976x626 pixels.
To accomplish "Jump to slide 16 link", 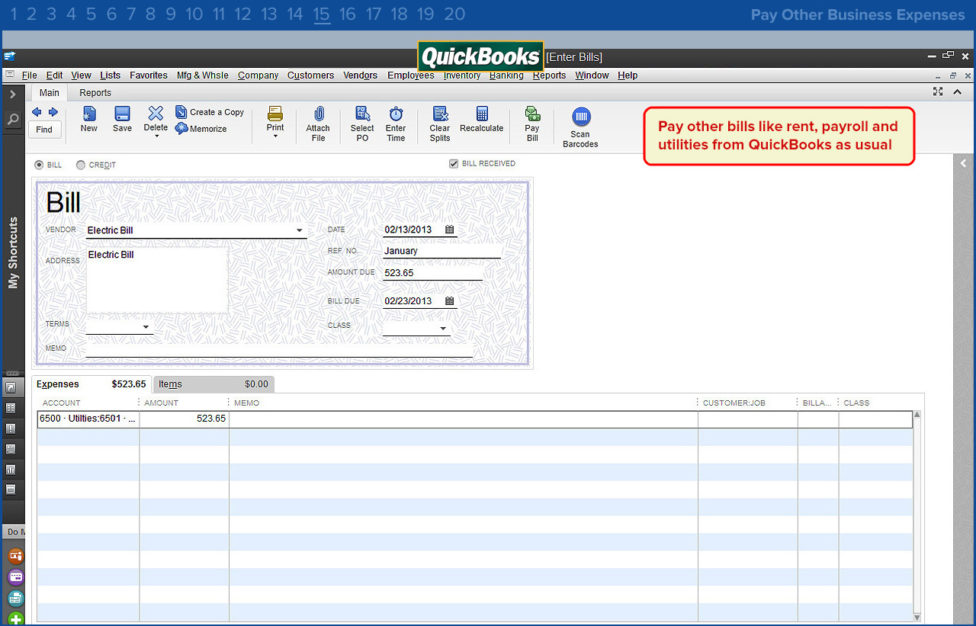I will 347,14.
